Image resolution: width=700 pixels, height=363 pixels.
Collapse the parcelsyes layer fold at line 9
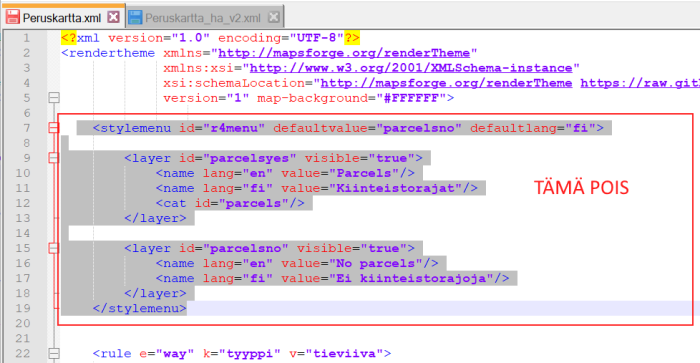tap(54, 158)
